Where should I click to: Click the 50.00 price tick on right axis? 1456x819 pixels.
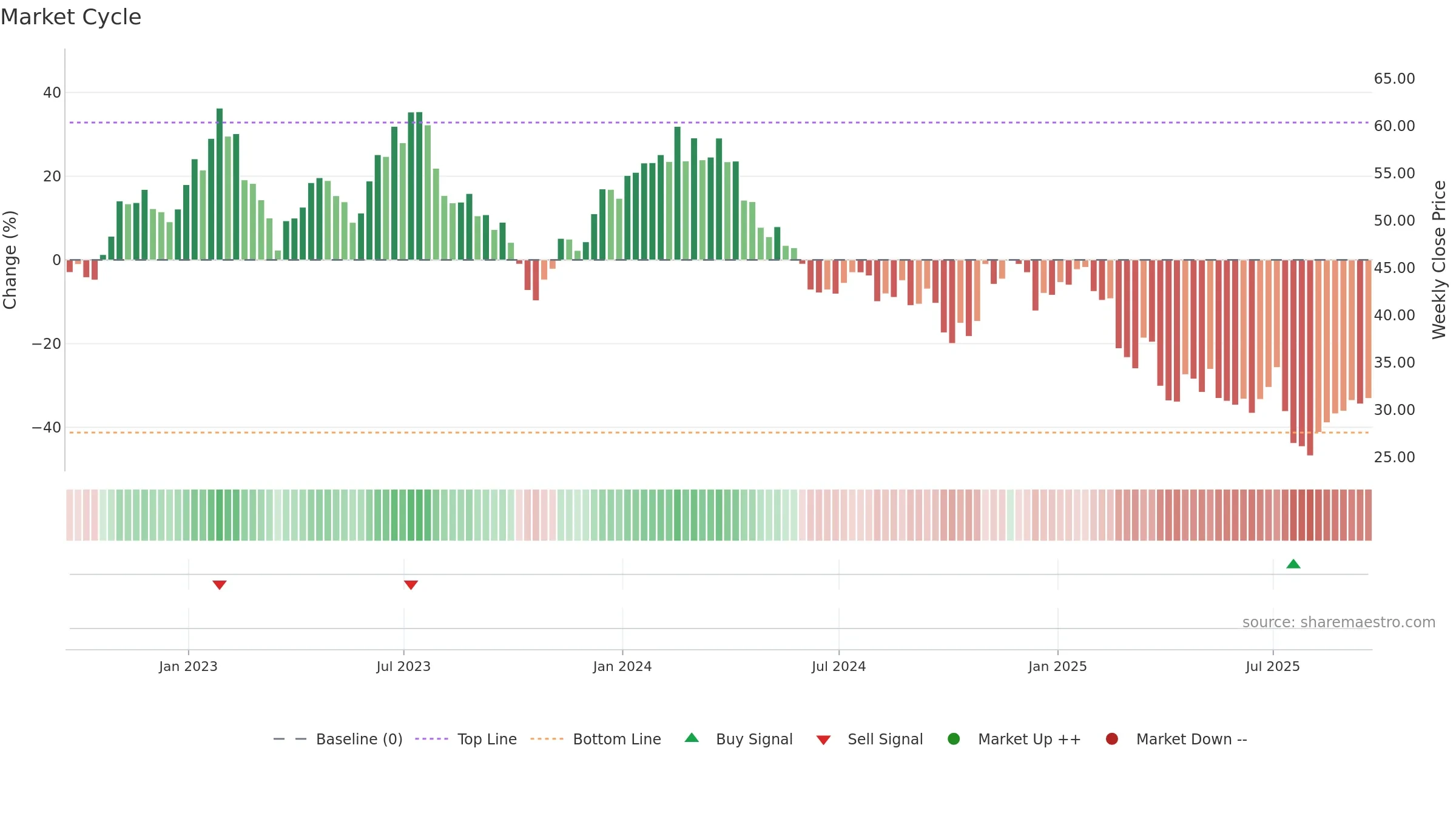click(x=1395, y=221)
